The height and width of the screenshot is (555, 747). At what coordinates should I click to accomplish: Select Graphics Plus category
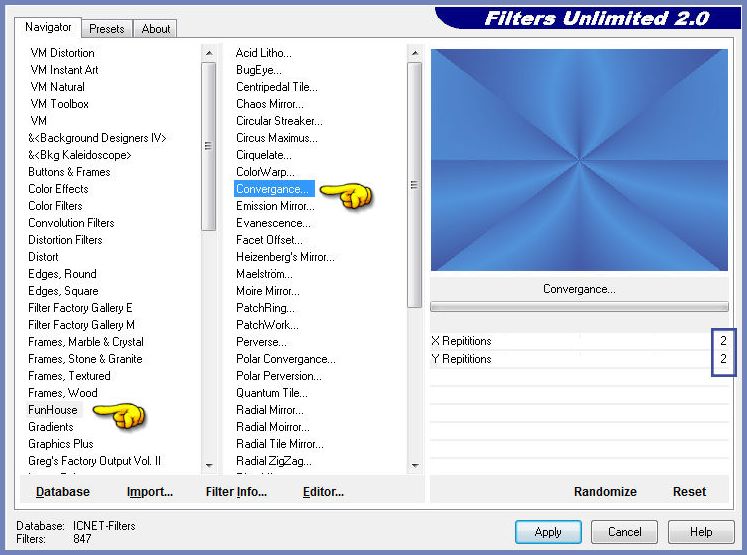click(61, 444)
